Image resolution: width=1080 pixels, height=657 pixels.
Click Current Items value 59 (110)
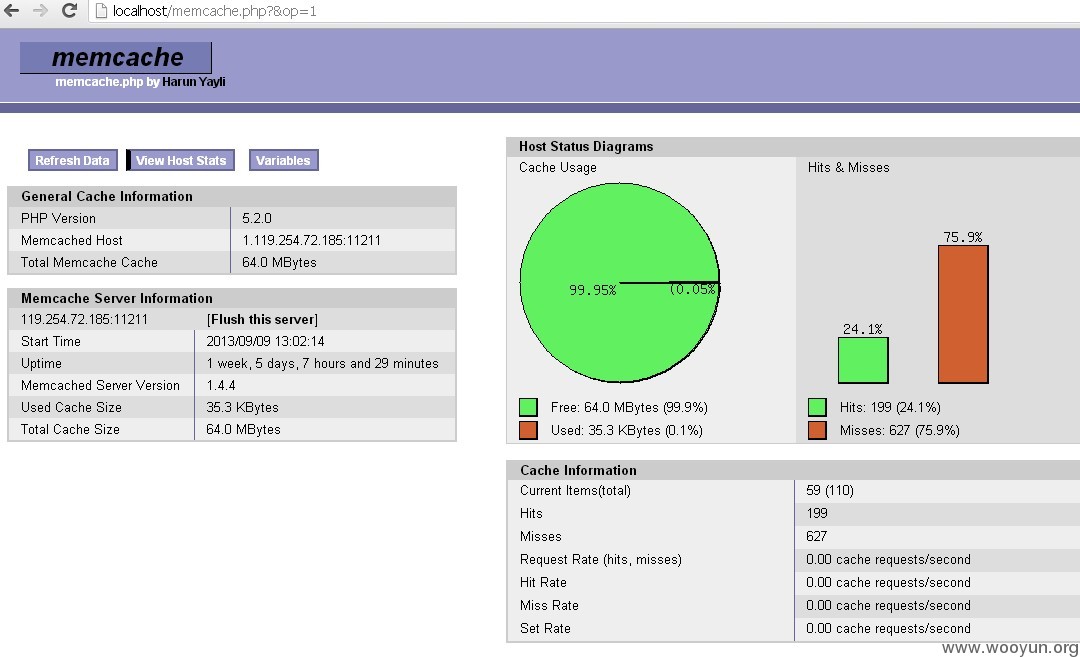[829, 490]
